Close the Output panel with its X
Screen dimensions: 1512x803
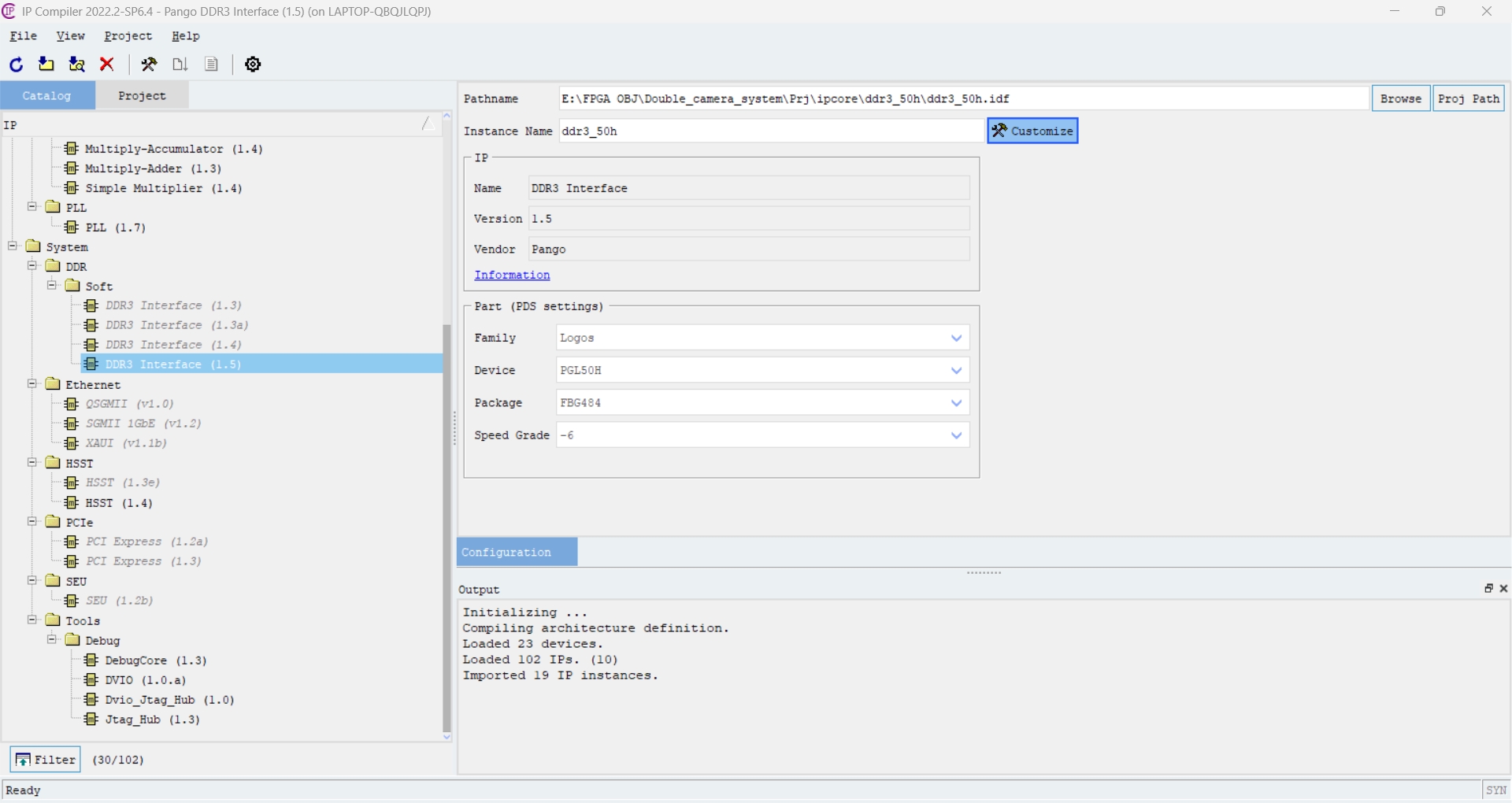coord(1503,589)
